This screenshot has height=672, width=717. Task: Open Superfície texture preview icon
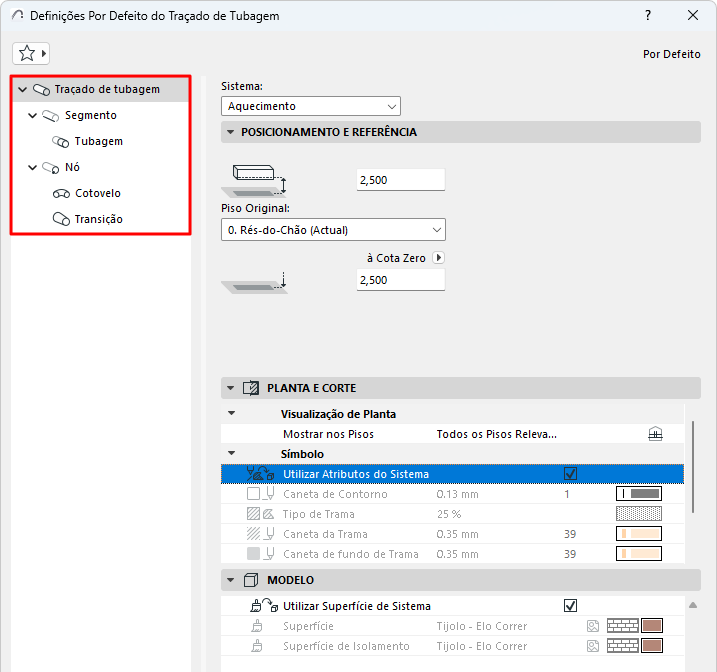pyautogui.click(x=593, y=626)
